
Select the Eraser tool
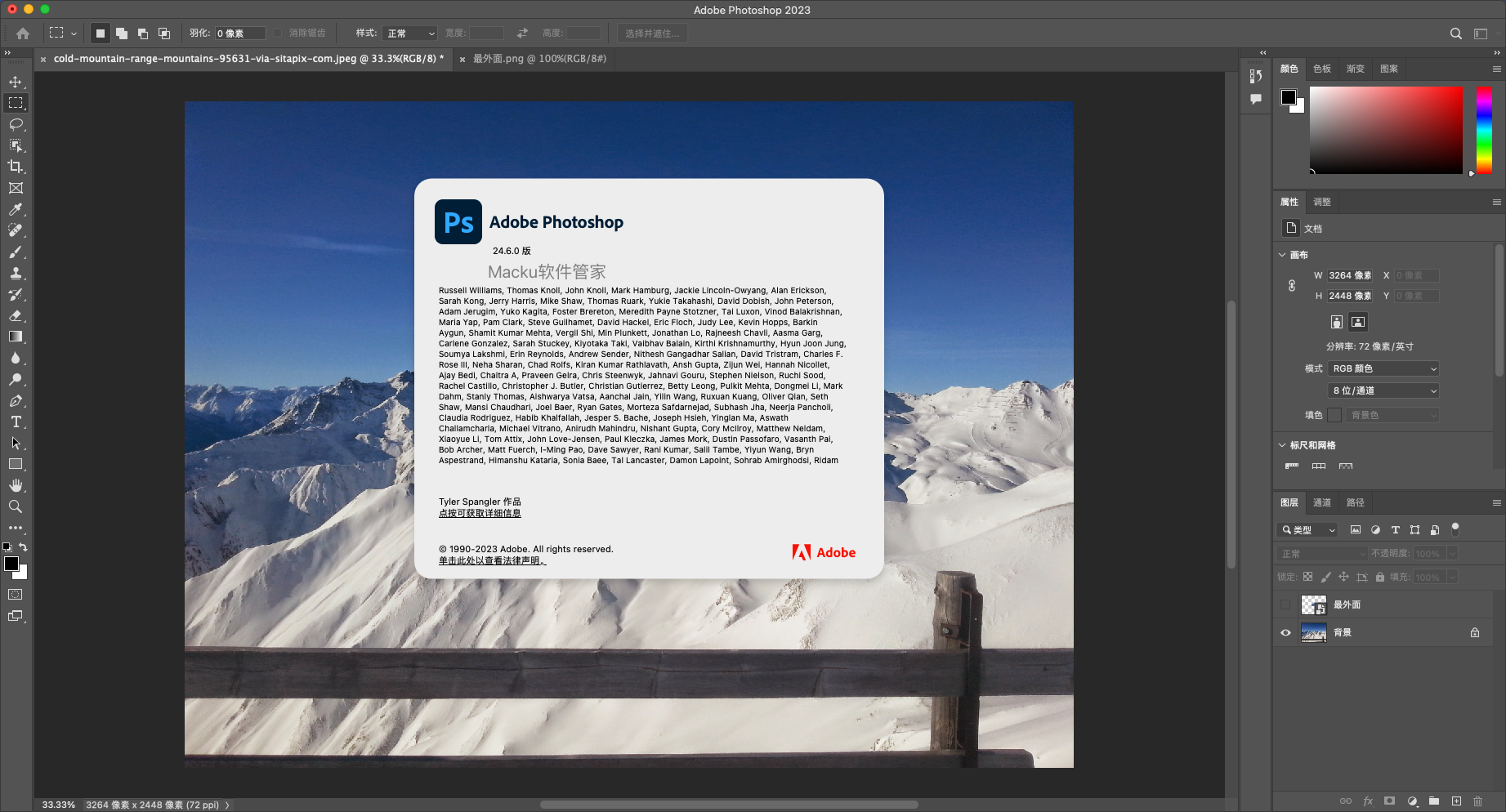(x=16, y=315)
